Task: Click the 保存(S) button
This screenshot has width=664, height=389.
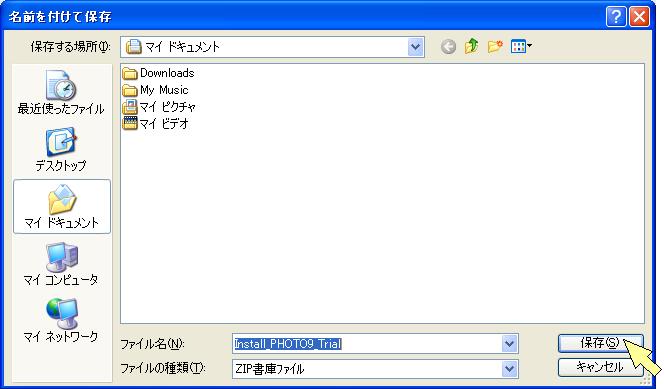Action: [x=600, y=343]
